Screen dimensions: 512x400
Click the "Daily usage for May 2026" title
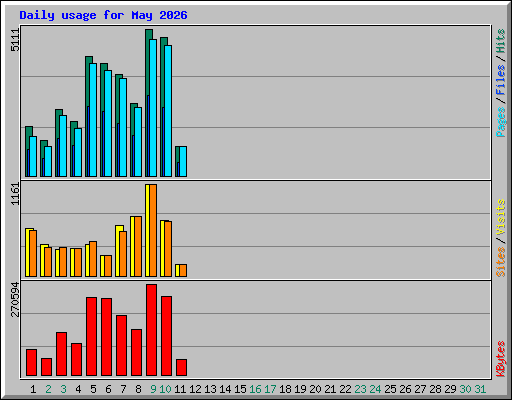(103, 15)
